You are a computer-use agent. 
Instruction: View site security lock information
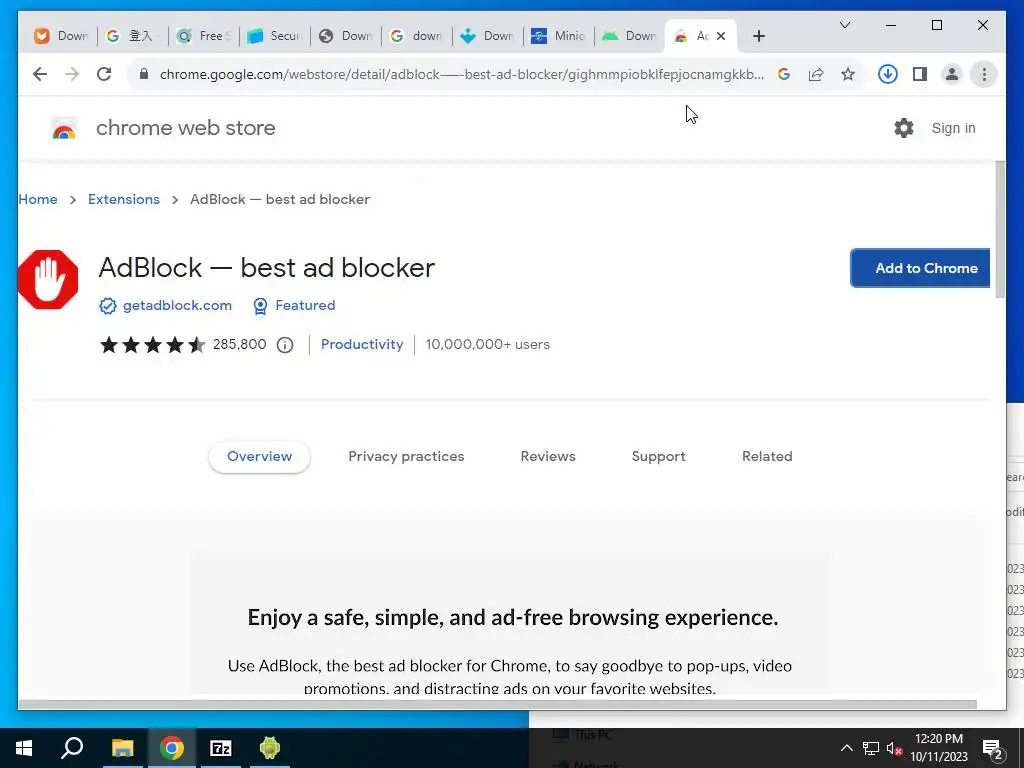coord(144,74)
